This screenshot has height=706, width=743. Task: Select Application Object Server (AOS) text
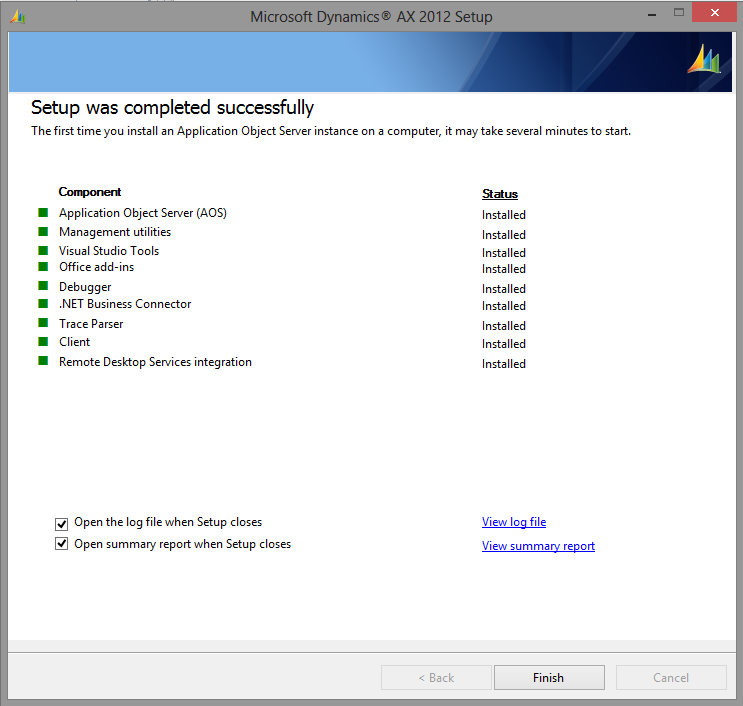pos(143,213)
